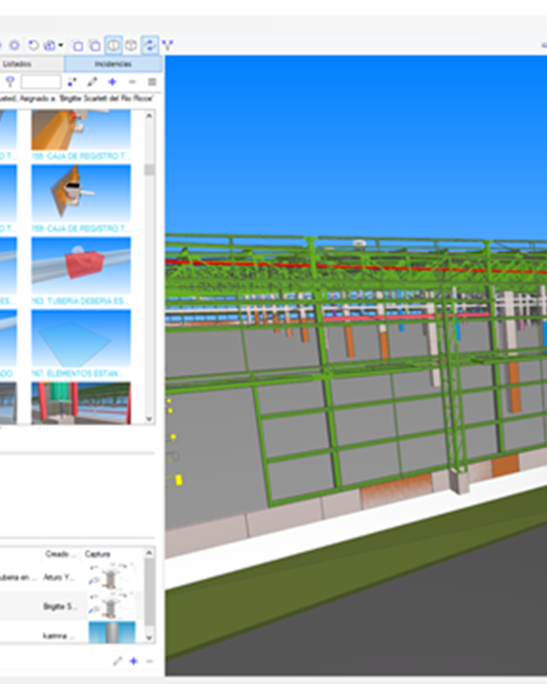Click the gear settings icon in top toolbar
This screenshot has width=547, height=684.
(14, 45)
